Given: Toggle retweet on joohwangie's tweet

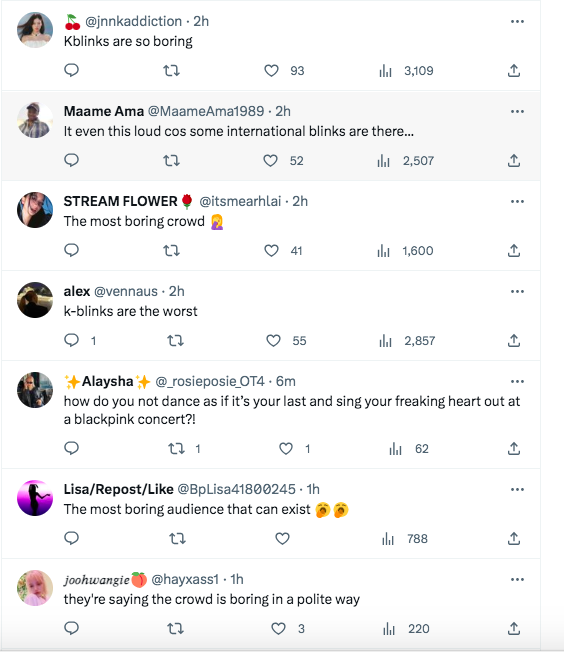Looking at the screenshot, I should coord(175,628).
